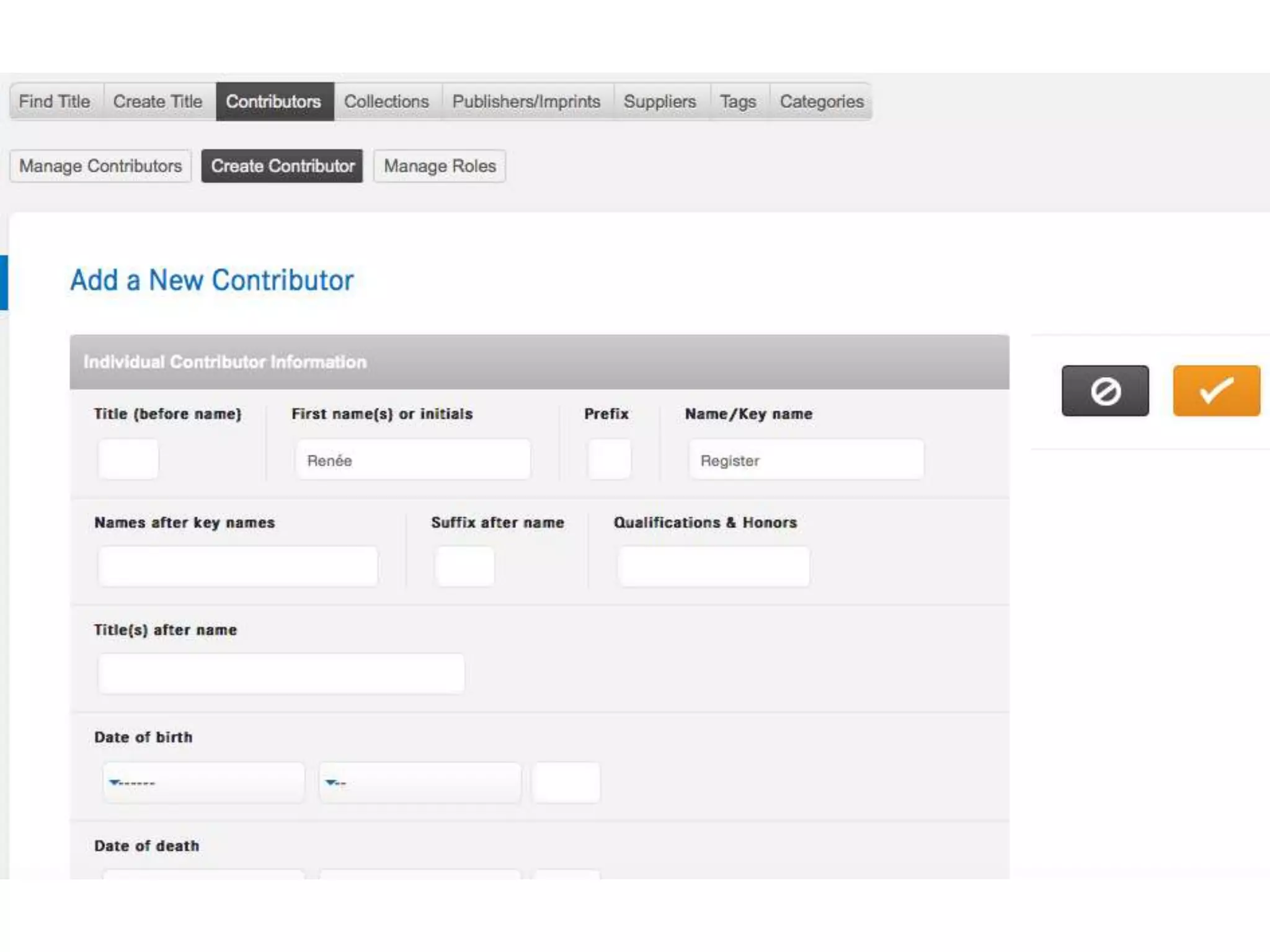Image resolution: width=1270 pixels, height=952 pixels.
Task: Click the Manage Contributors button
Action: [x=100, y=166]
